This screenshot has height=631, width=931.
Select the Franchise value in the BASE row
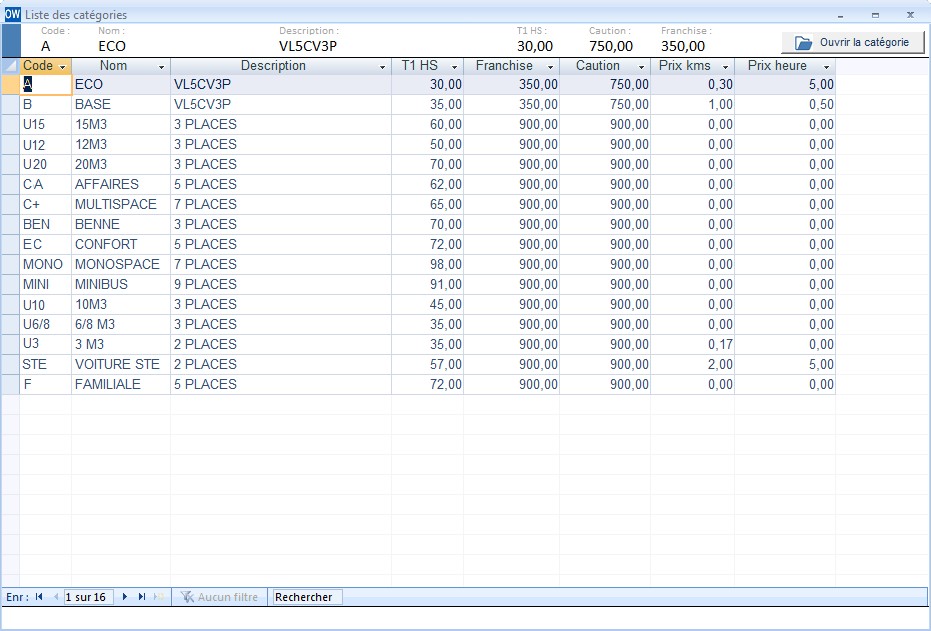511,104
